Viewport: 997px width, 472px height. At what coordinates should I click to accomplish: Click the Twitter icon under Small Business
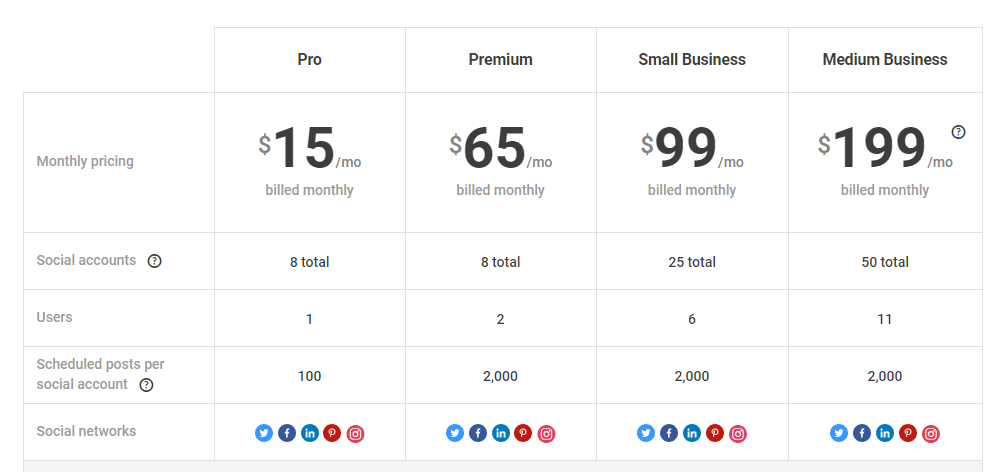645,433
